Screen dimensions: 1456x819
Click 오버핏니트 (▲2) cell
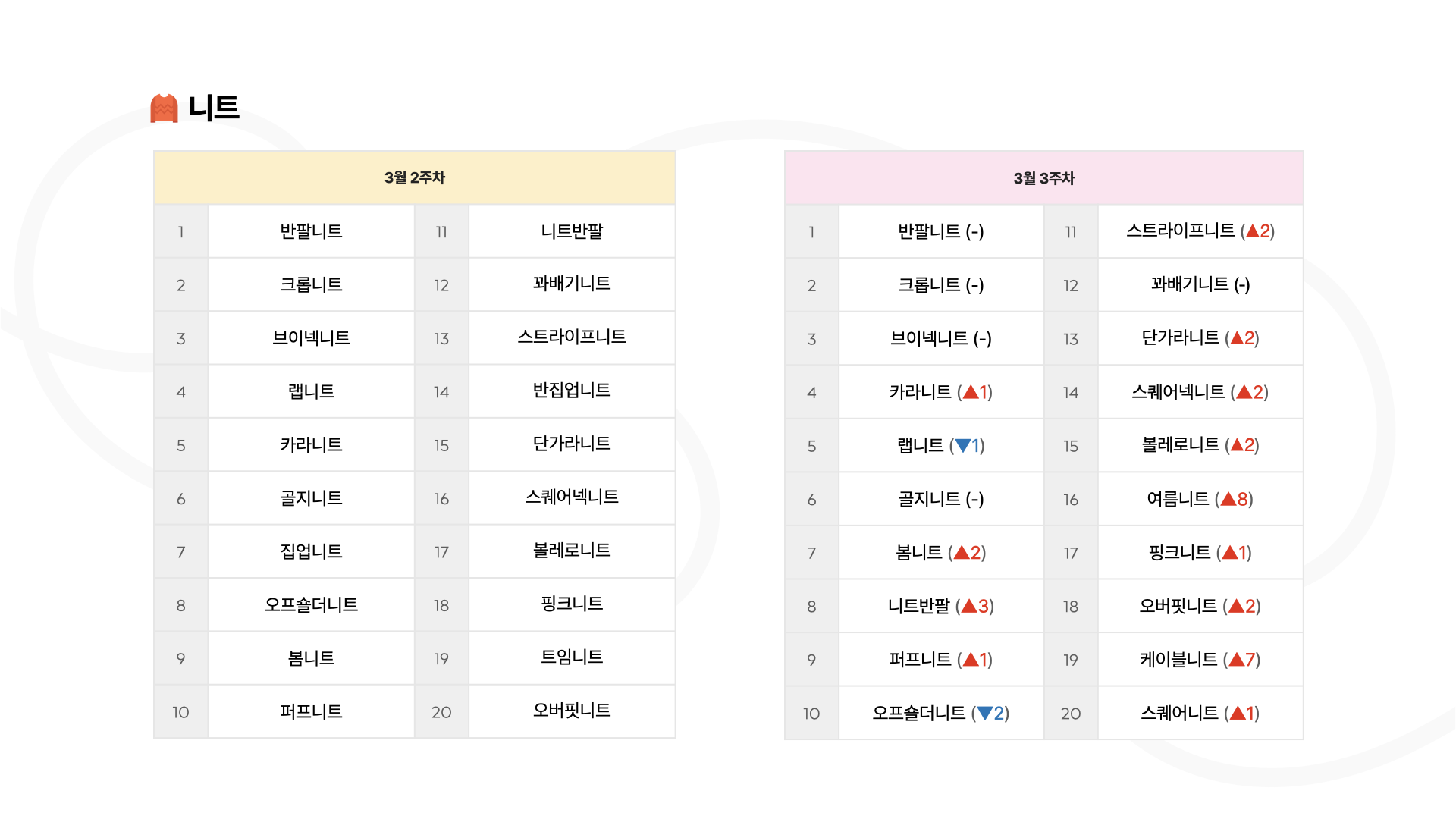click(x=1200, y=606)
